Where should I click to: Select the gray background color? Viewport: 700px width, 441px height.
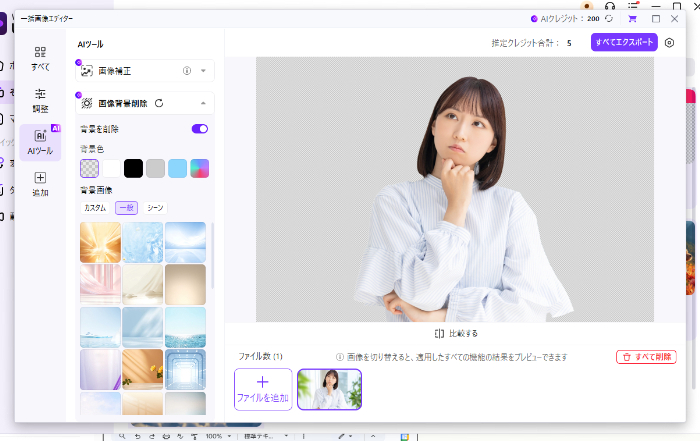click(x=155, y=169)
